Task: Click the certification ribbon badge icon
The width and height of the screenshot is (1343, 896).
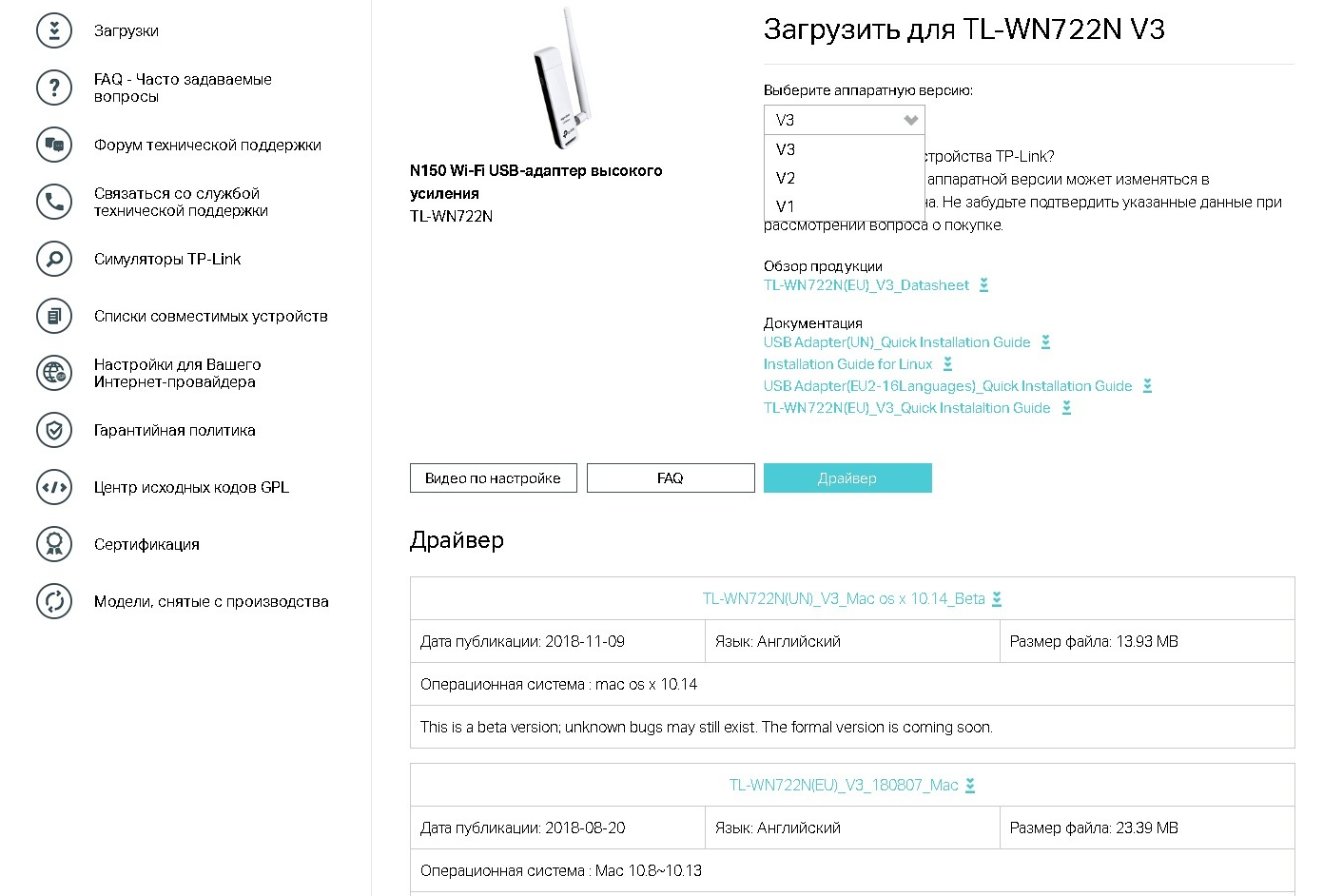Action: pyautogui.click(x=54, y=544)
